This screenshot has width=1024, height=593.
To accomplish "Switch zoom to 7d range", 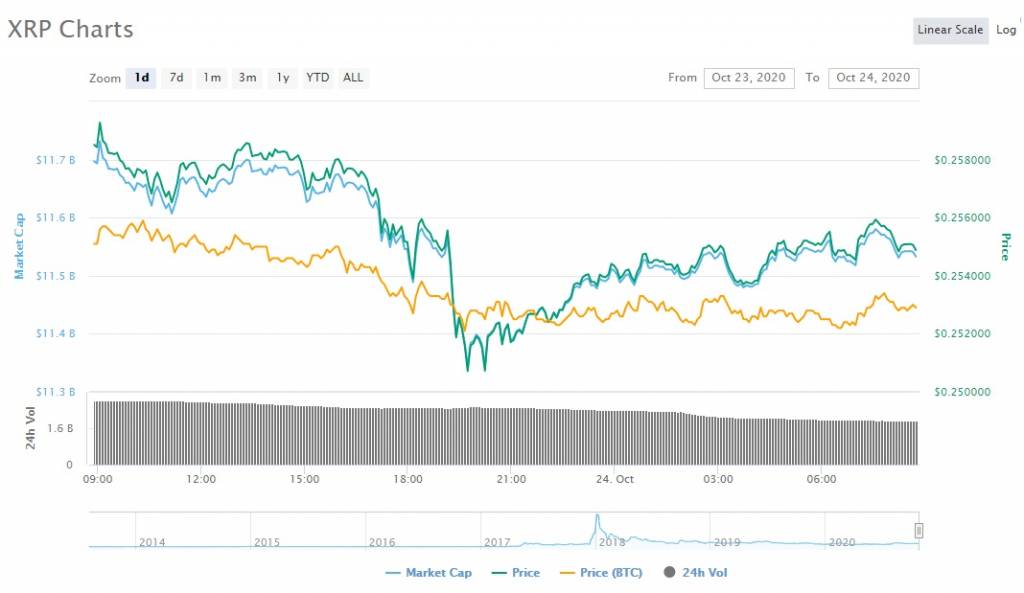I will pos(176,78).
